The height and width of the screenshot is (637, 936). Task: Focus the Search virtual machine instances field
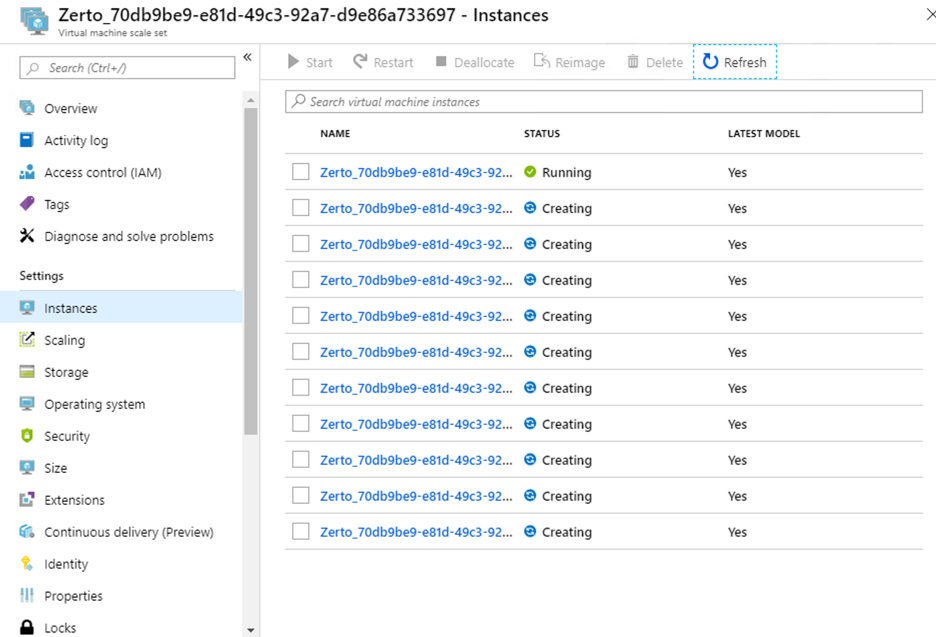point(604,101)
